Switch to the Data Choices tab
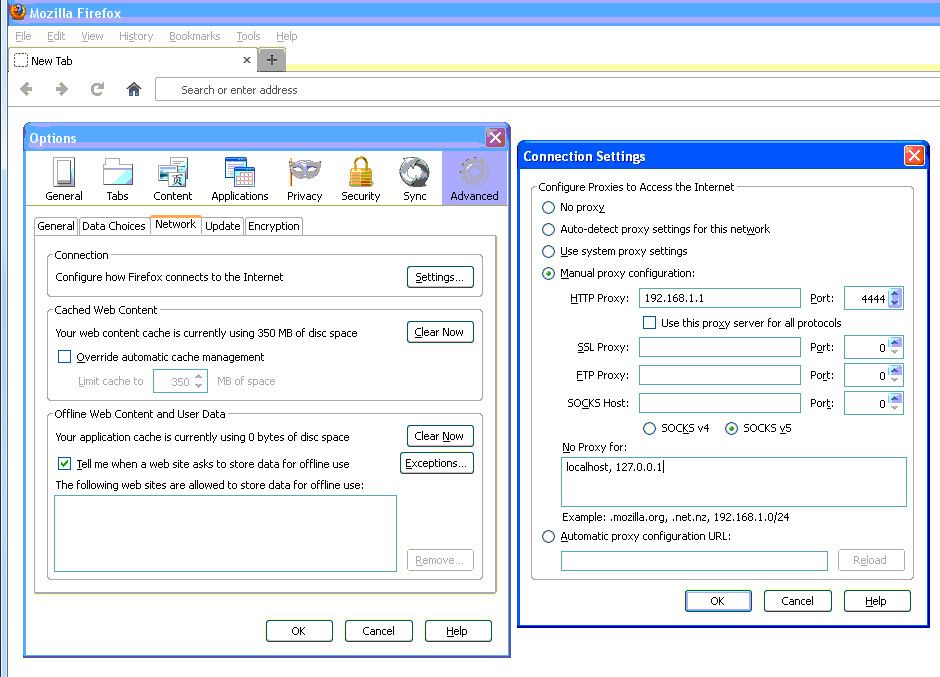 [x=113, y=226]
